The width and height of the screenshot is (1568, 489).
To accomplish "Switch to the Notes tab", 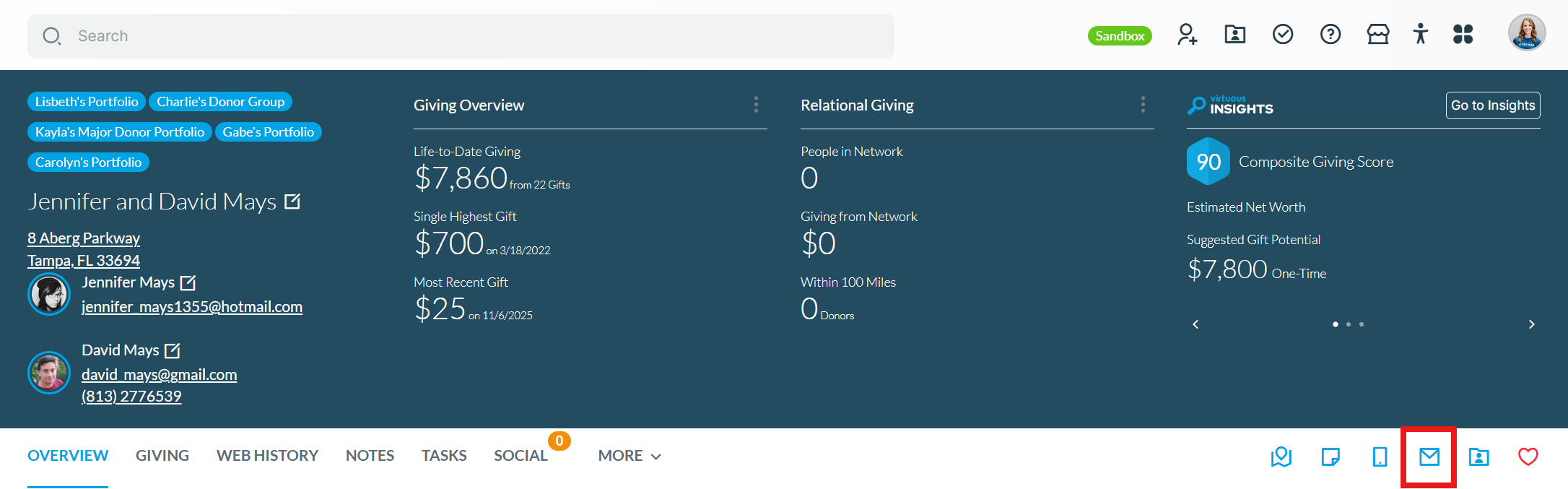I will [370, 456].
